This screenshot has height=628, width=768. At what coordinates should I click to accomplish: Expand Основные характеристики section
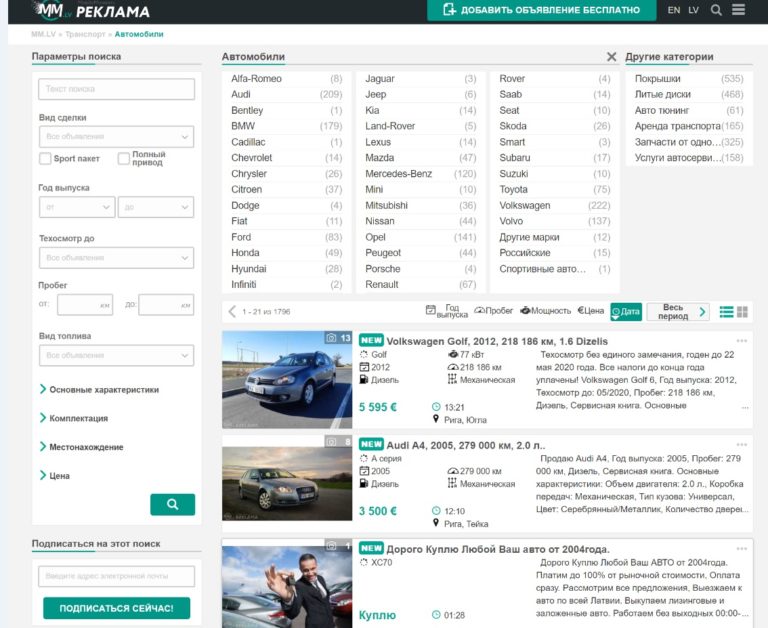99,389
